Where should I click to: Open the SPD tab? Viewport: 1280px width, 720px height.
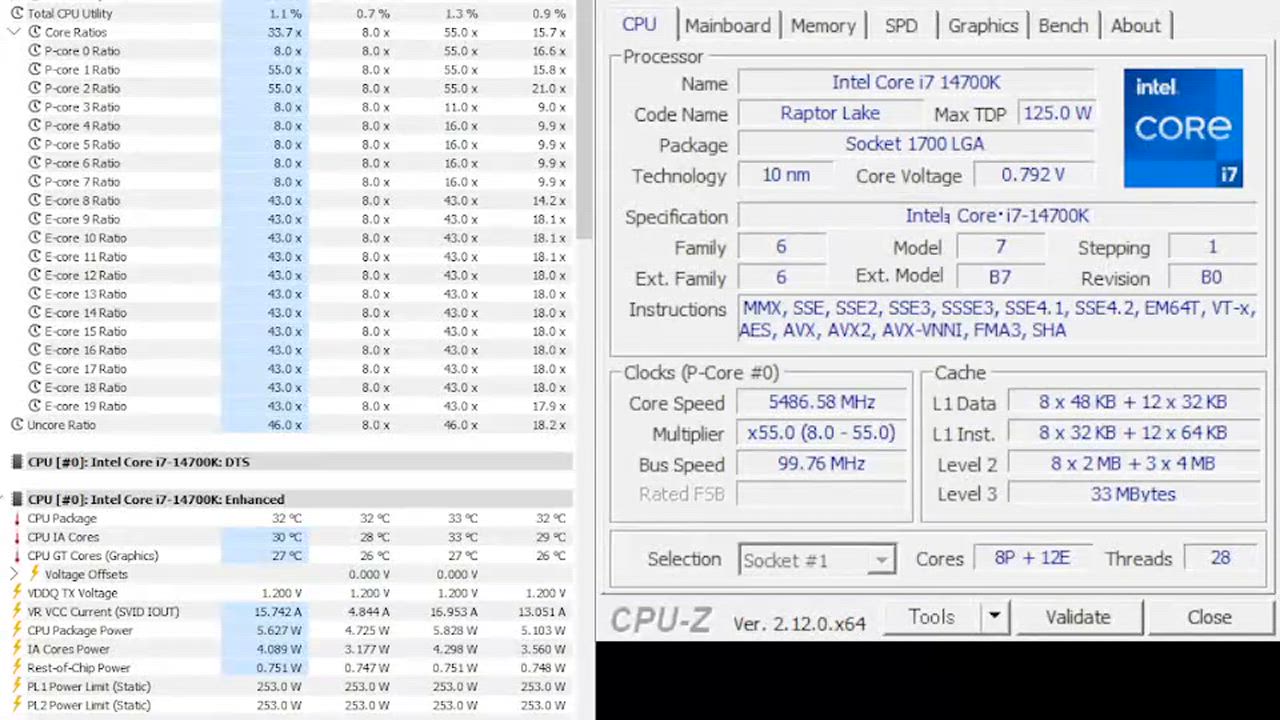[901, 26]
